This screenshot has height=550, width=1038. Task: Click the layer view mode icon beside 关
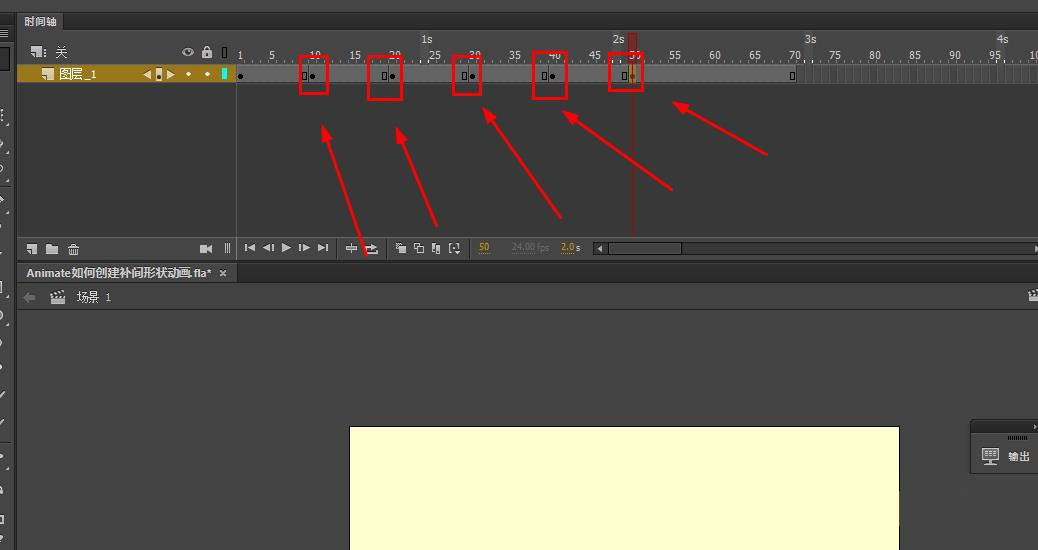pos(38,52)
